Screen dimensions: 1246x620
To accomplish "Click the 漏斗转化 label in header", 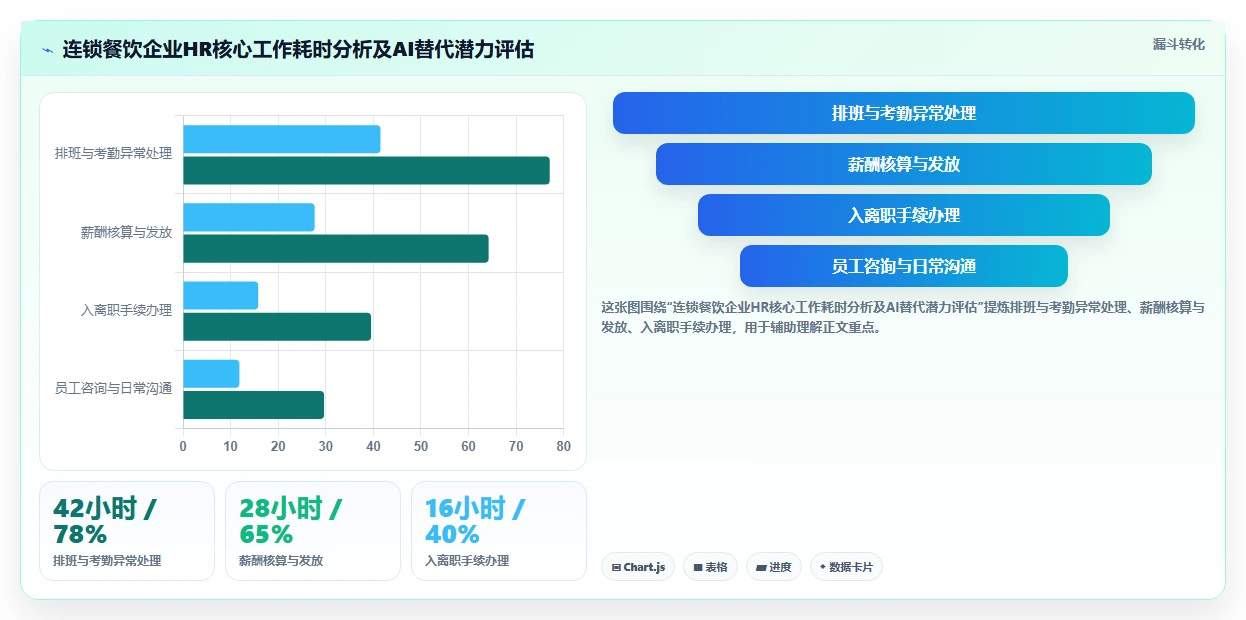I will tap(1179, 45).
